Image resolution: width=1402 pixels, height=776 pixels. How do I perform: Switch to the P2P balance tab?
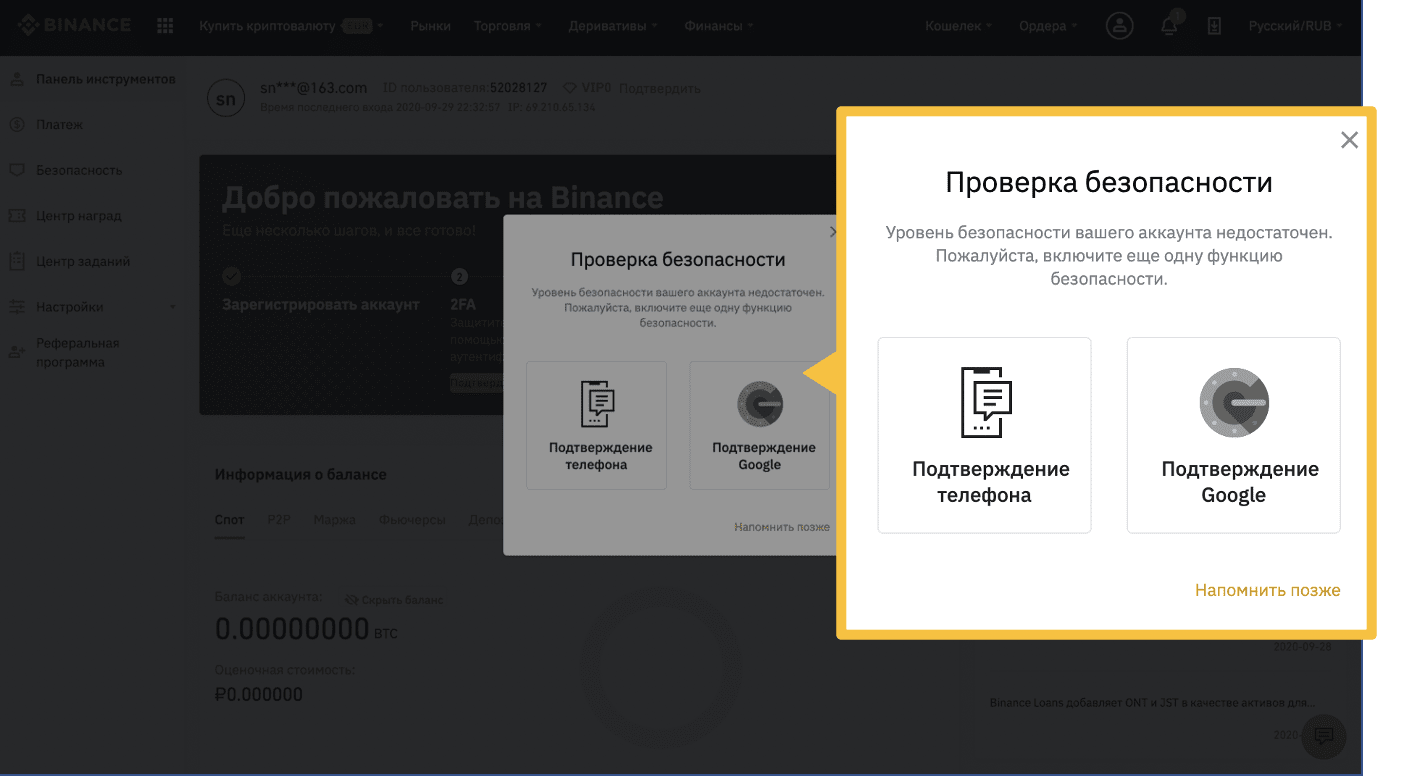tap(279, 520)
